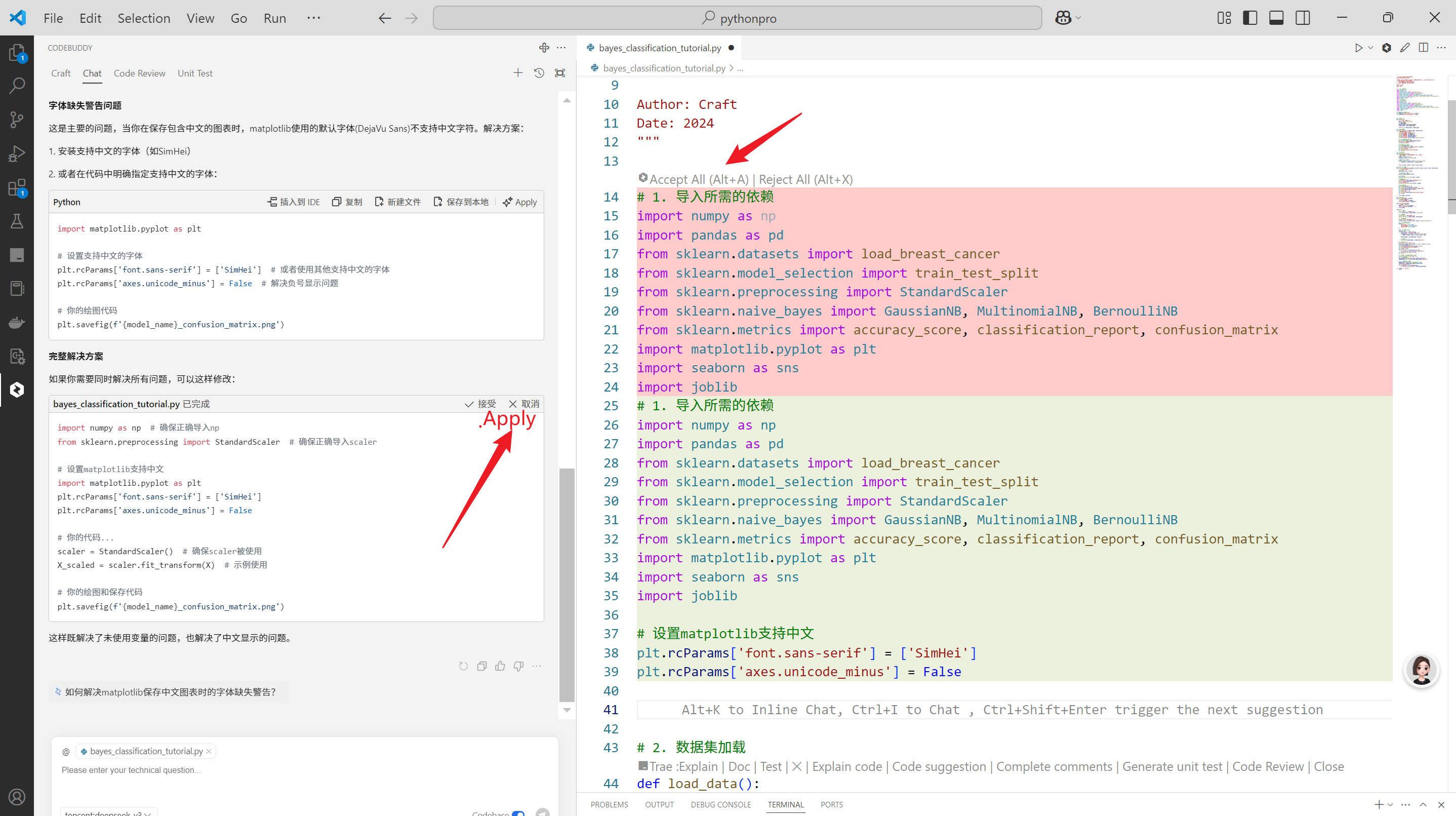Open the Explorer view in activity bar
1456x816 pixels.
tap(17, 53)
